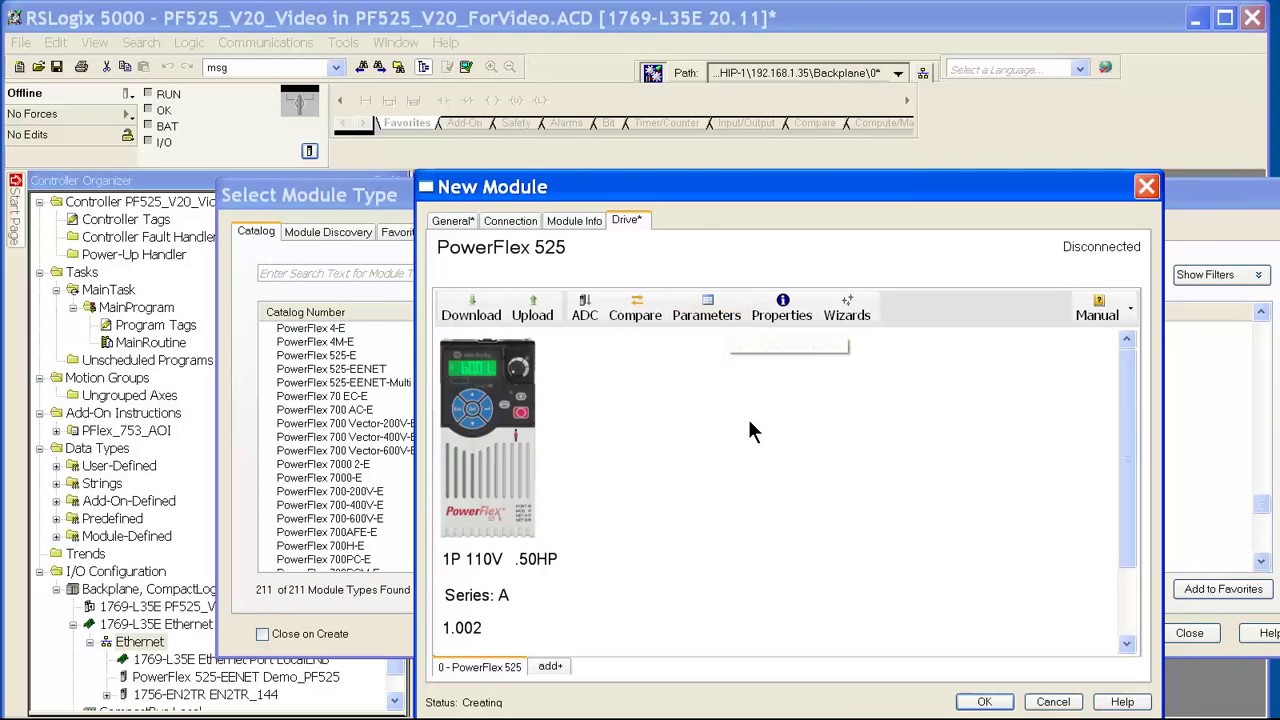Select PowerFlex 70 EC-E in catalog list
This screenshot has width=1280, height=720.
click(322, 396)
